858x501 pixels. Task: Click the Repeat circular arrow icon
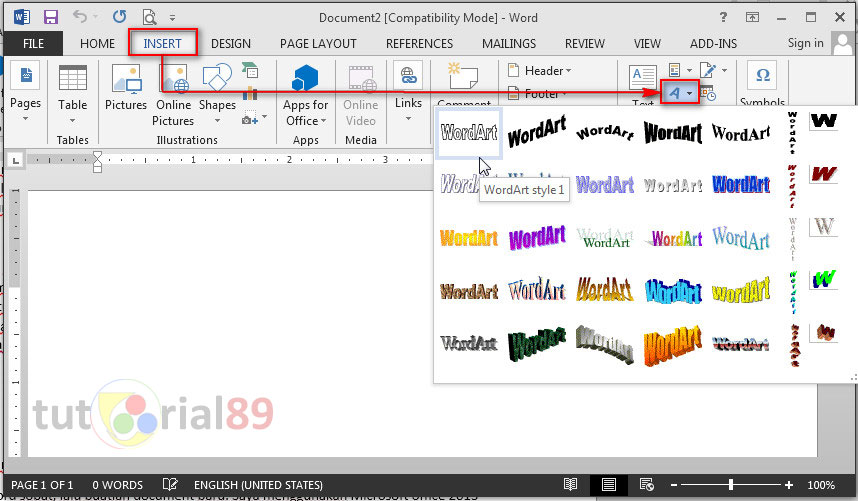pyautogui.click(x=119, y=17)
